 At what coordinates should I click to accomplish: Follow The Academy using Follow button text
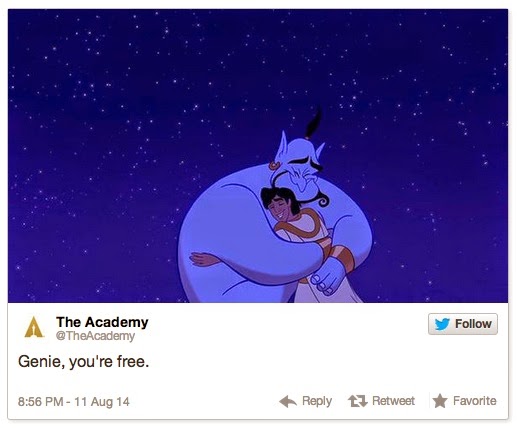pyautogui.click(x=473, y=324)
